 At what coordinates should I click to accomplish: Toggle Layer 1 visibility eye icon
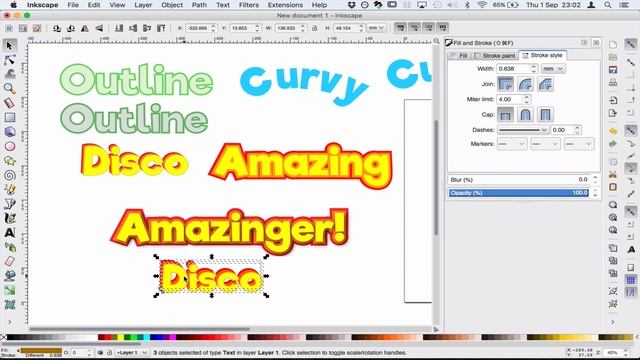tap(100, 353)
